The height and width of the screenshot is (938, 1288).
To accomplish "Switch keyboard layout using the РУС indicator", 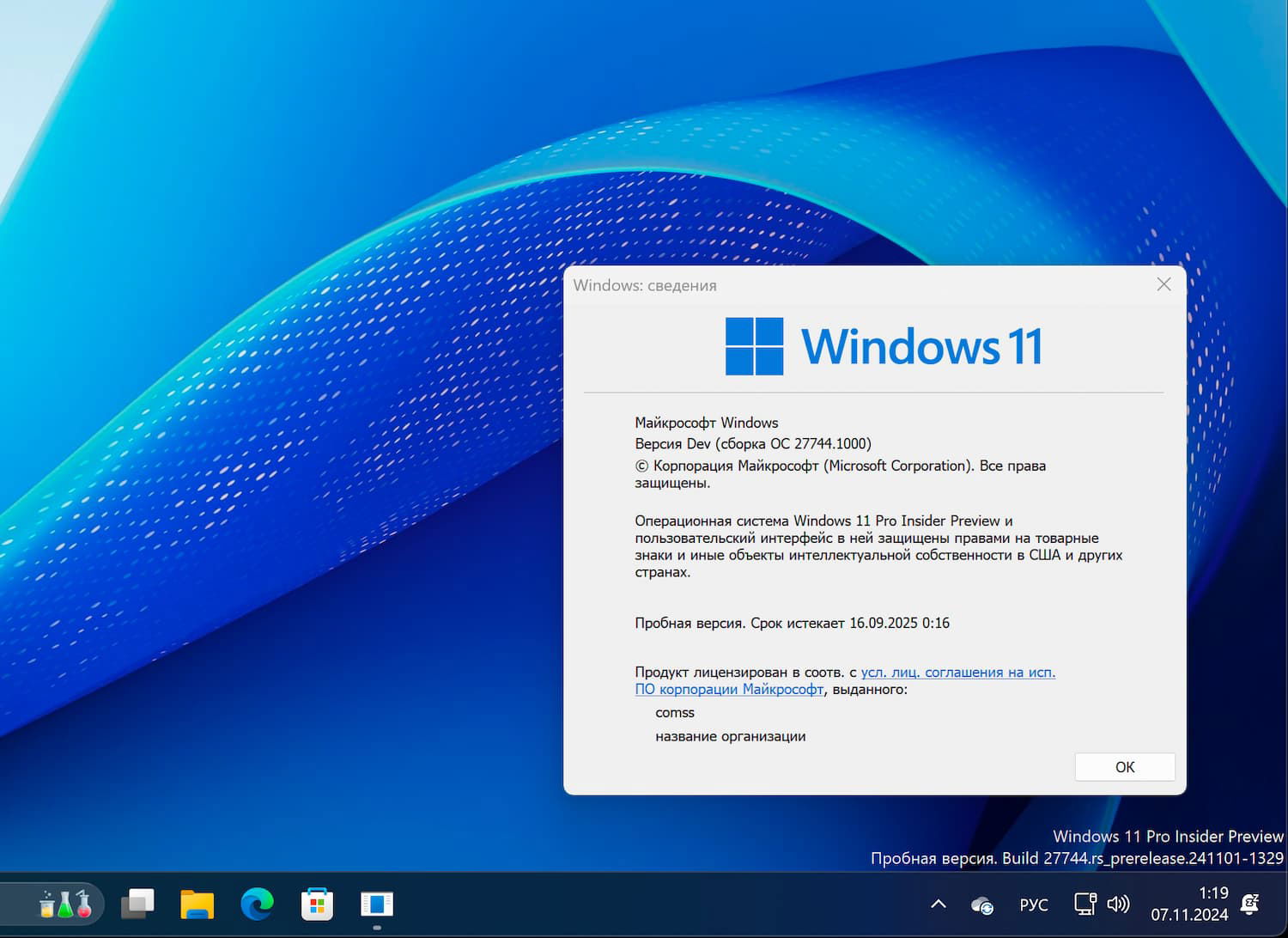I will pos(1033,904).
